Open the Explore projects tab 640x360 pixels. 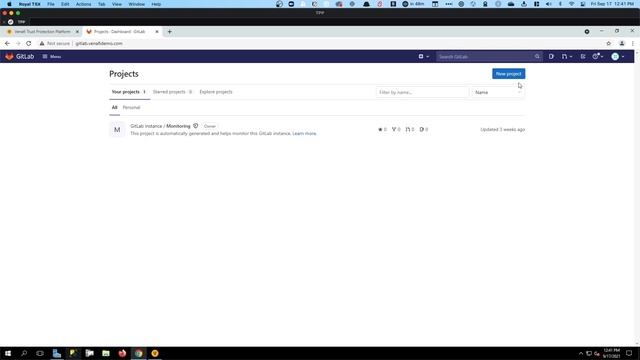coord(216,92)
